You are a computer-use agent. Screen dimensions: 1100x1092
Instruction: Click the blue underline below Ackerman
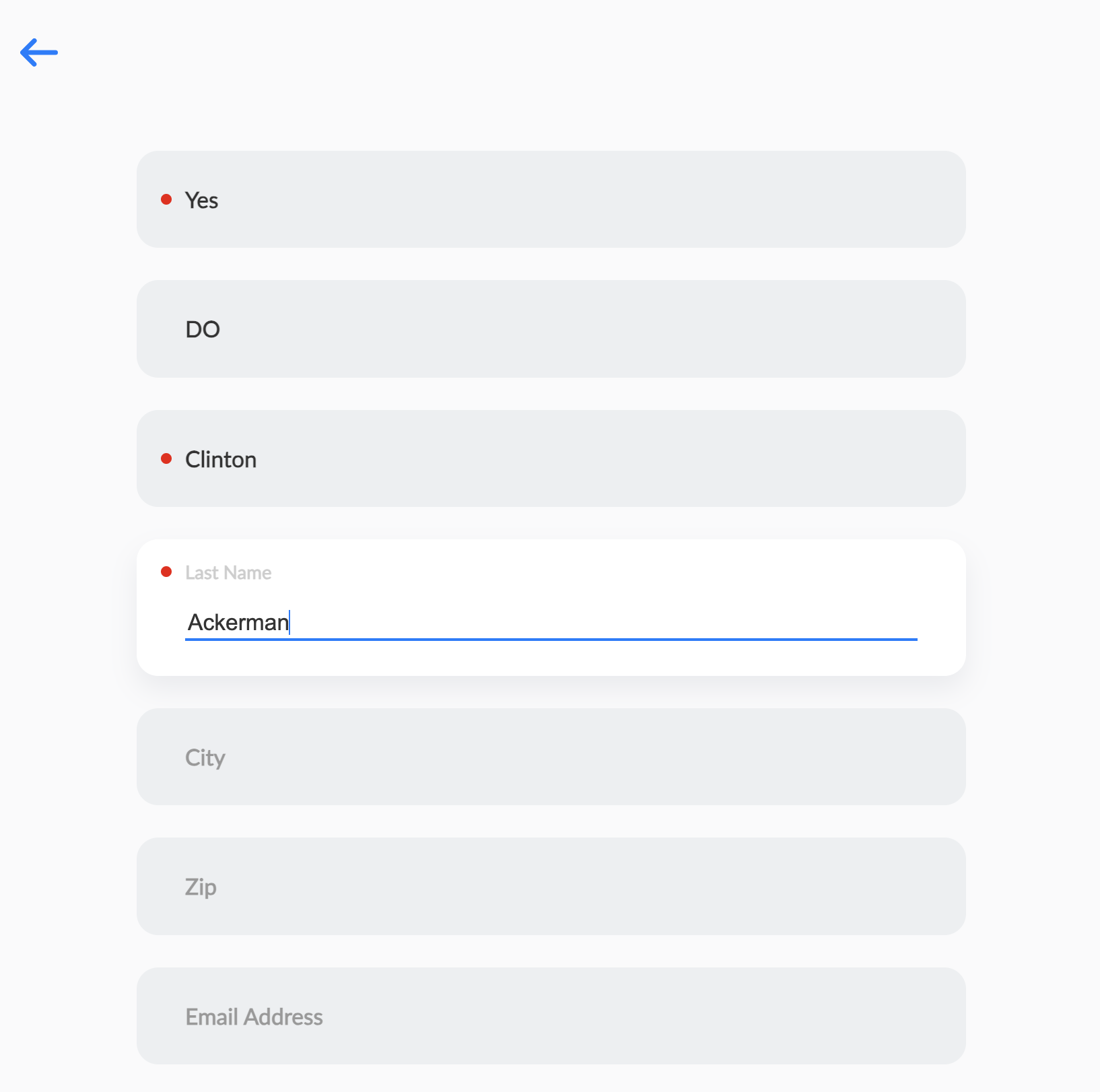click(551, 639)
